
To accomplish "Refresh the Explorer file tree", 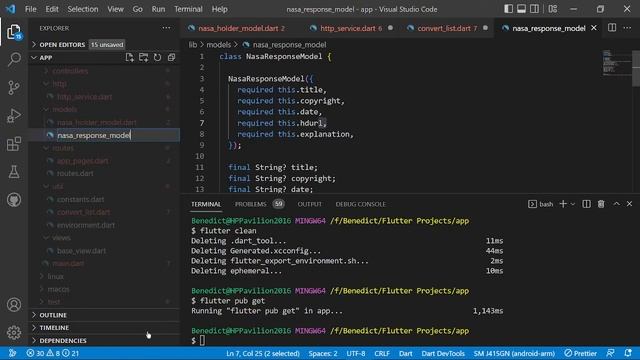I will (157, 58).
